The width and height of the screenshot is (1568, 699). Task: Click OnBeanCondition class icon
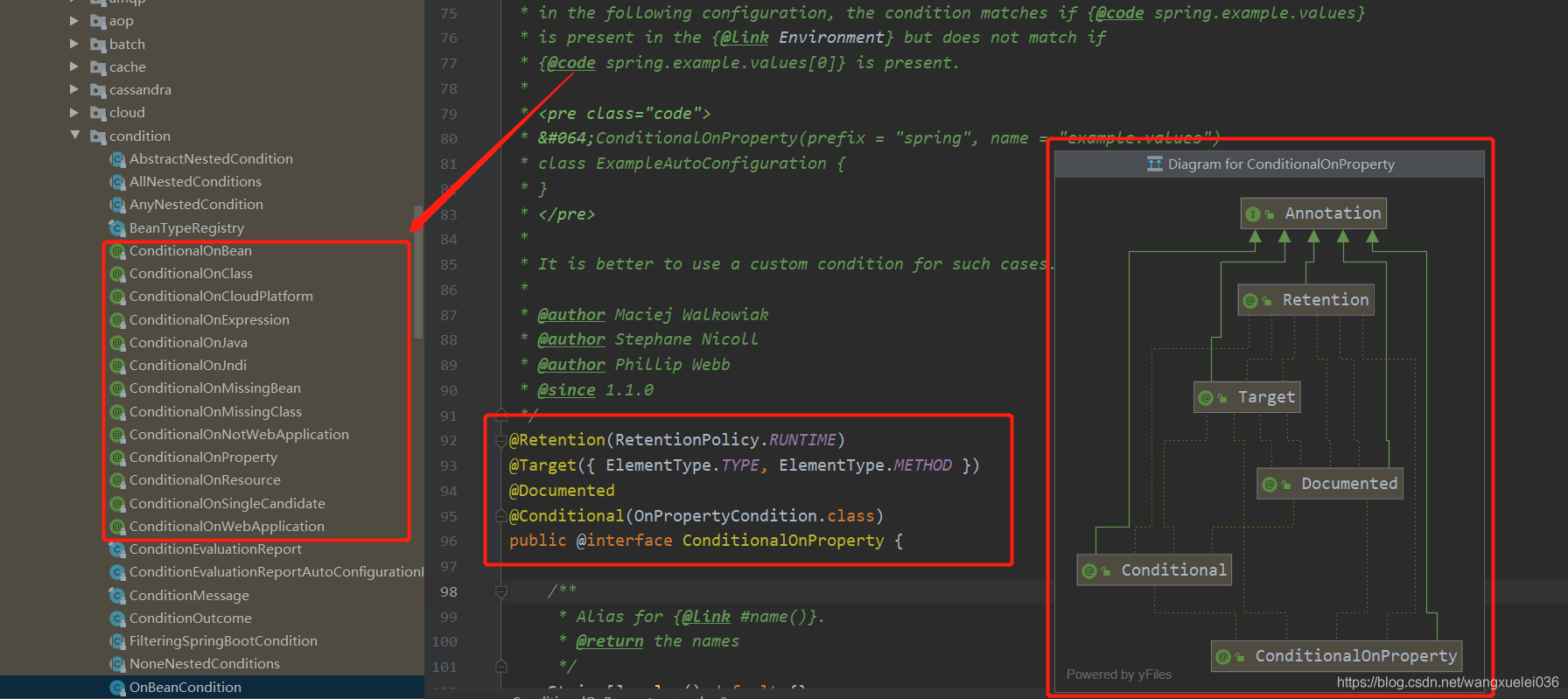(x=117, y=688)
